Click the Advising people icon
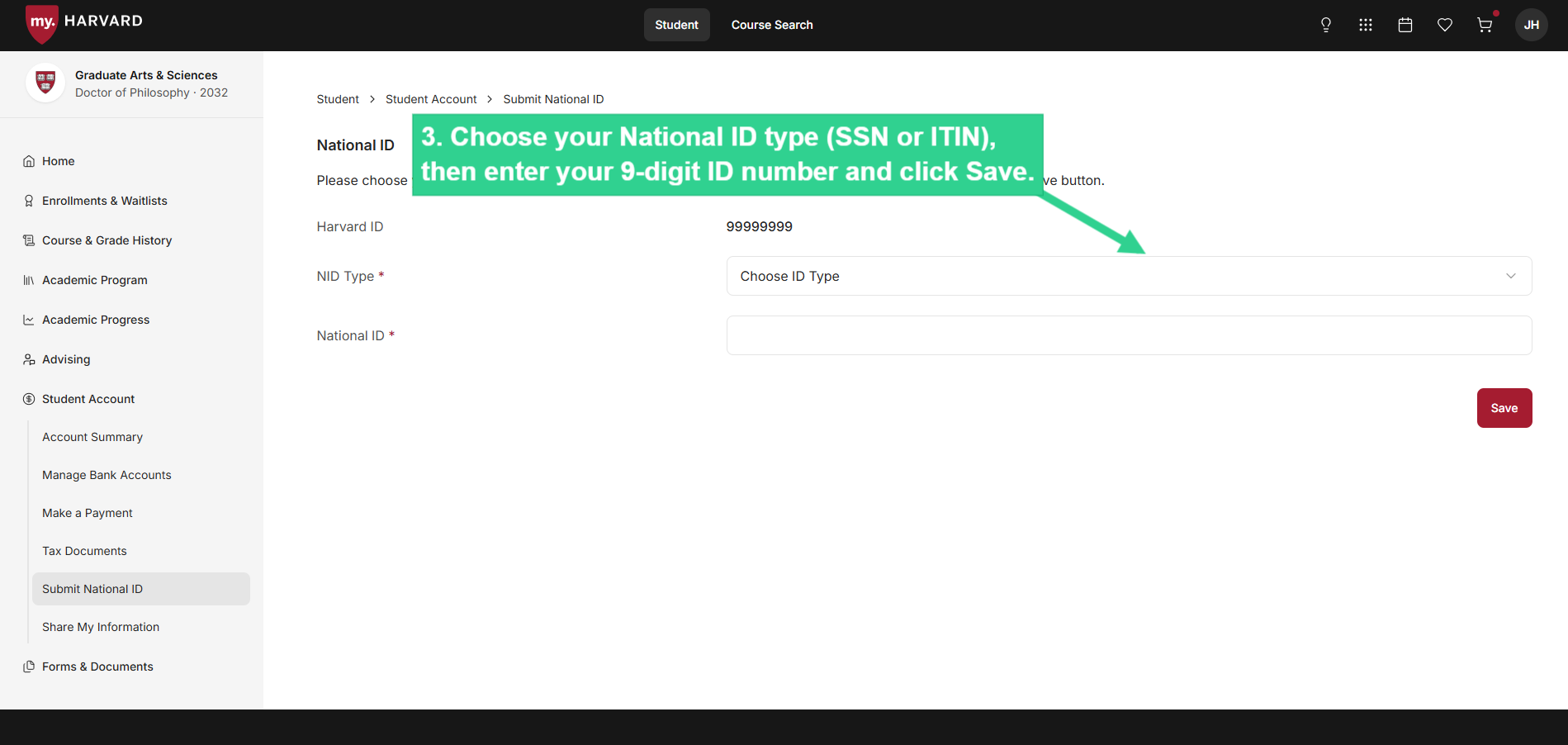 point(29,359)
